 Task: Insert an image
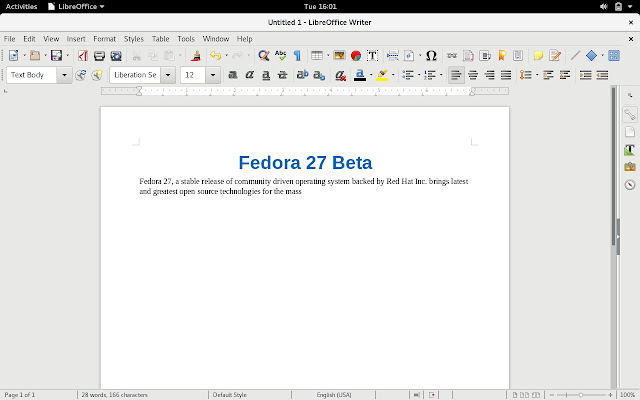point(339,55)
